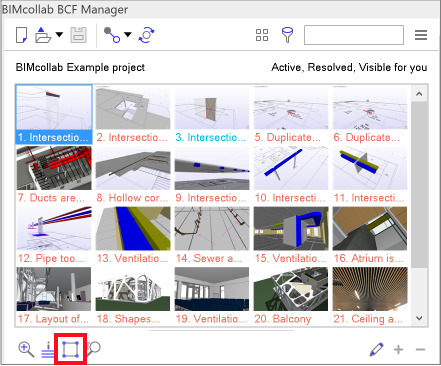Select thumbnail 7. Ducts are...
The width and height of the screenshot is (441, 366).
click(x=54, y=175)
